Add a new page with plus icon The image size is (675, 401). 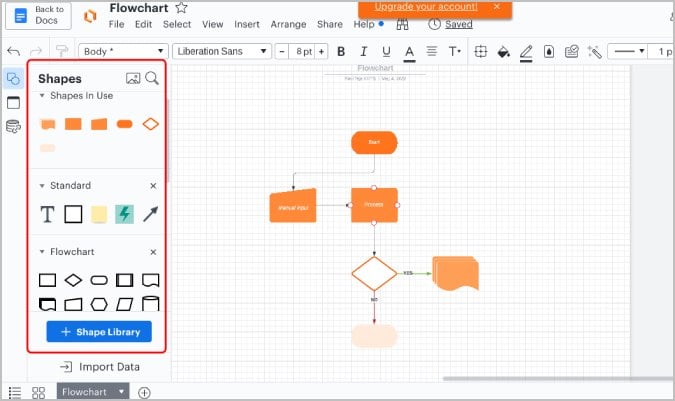[x=144, y=392]
